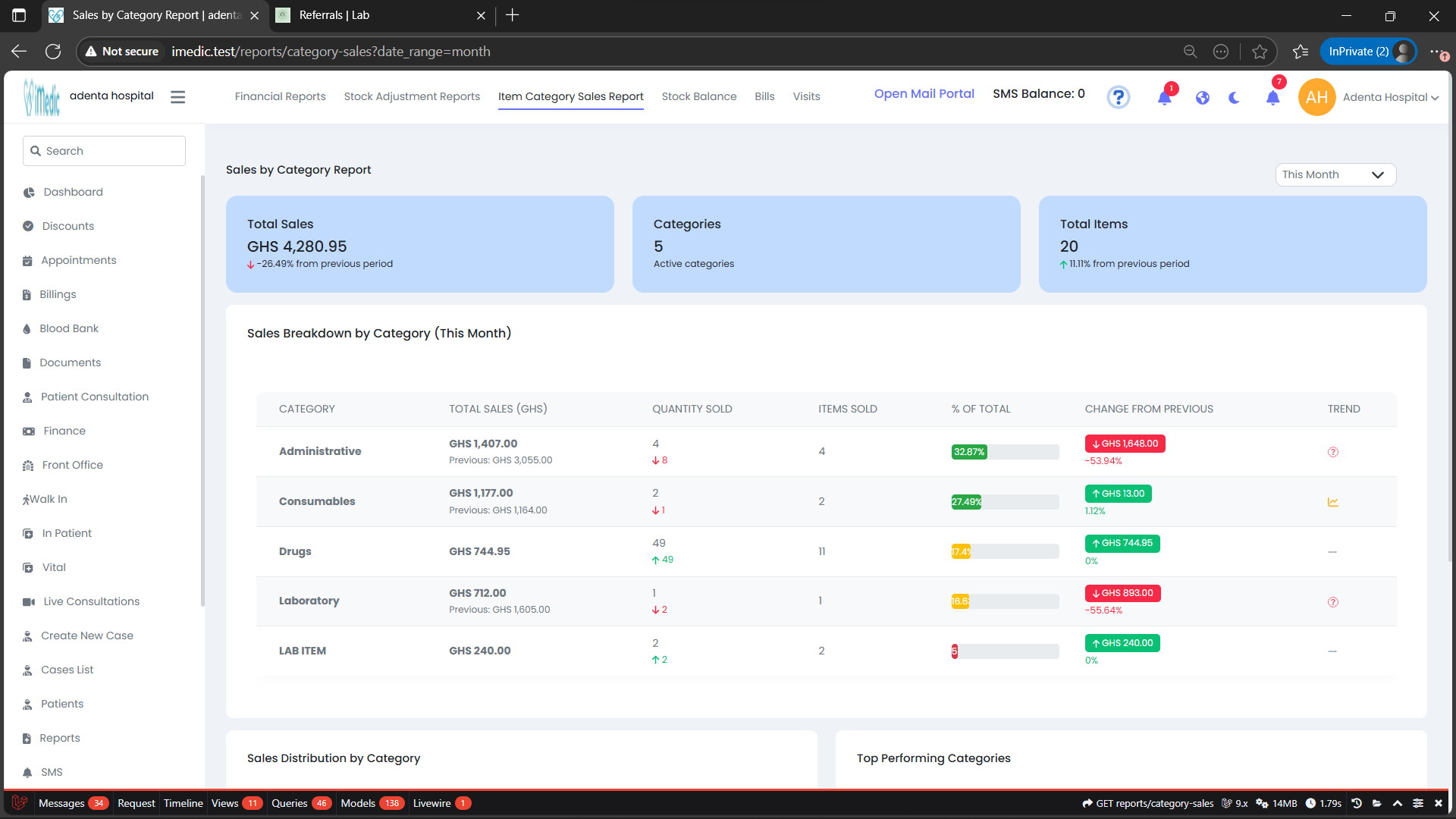Open Walk In in sidebar
Screen dimensions: 1456x819
pos(48,500)
